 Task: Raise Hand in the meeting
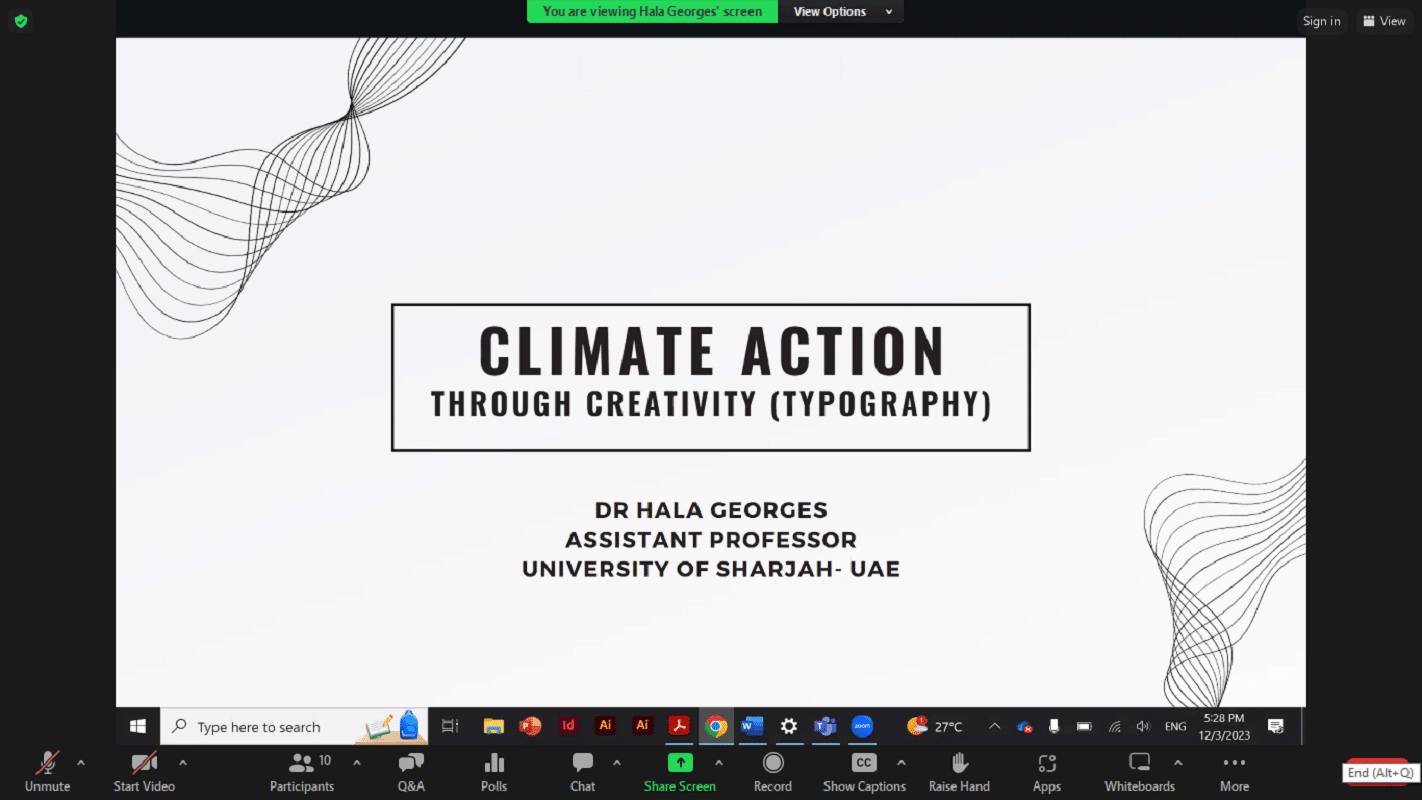(x=959, y=771)
